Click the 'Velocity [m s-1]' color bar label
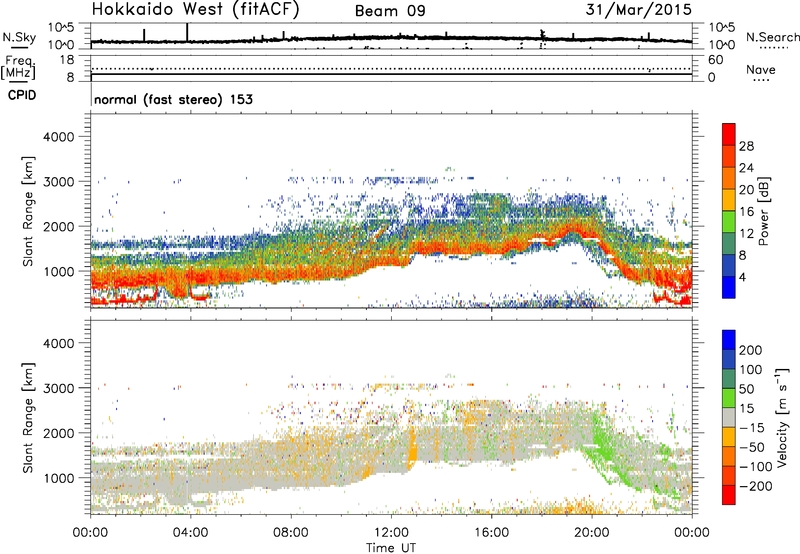The width and height of the screenshot is (800, 554). point(782,417)
